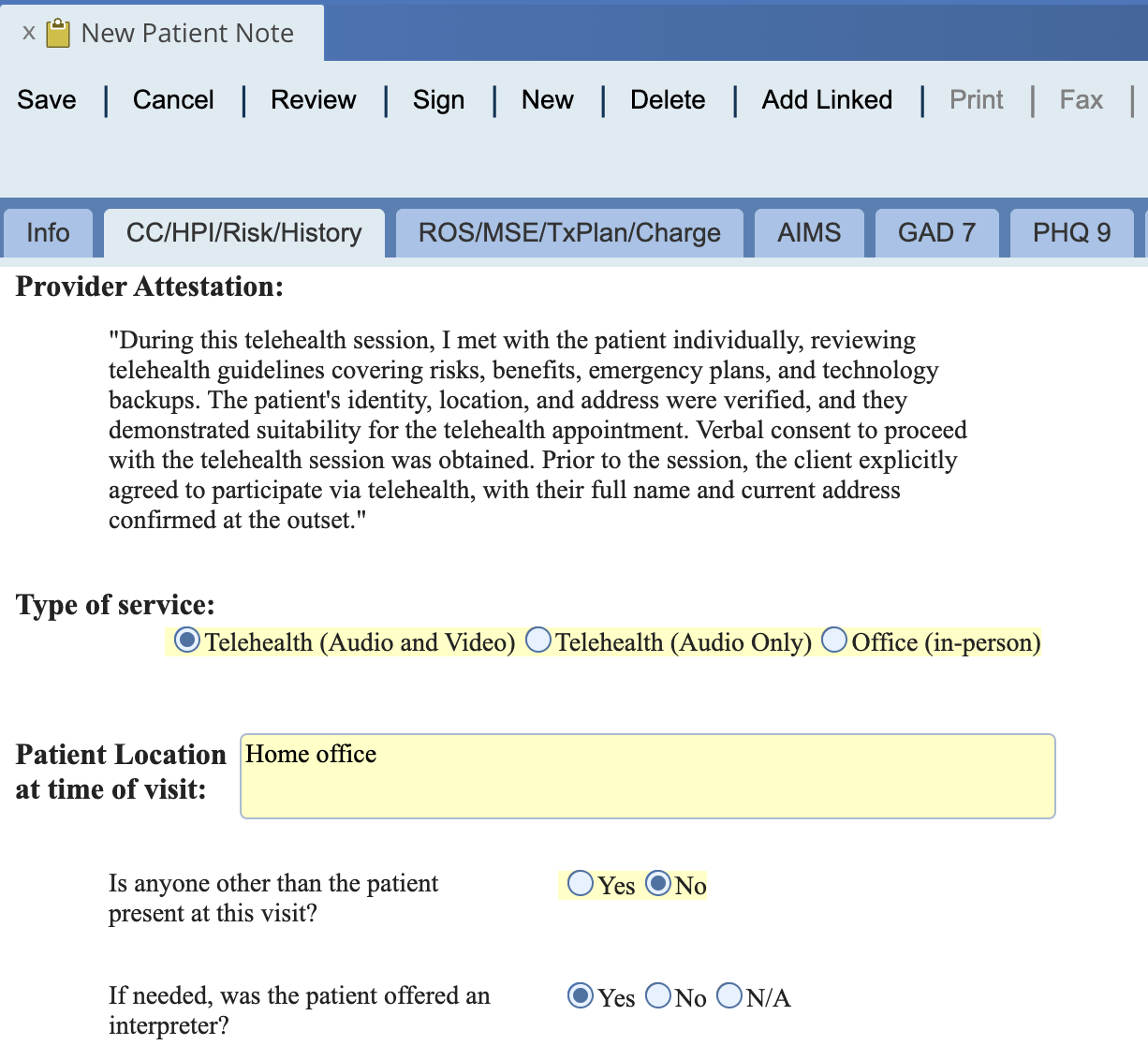Select the CC/HPI/Risk/History tab
Viewport: 1148px width, 1060px height.
pyautogui.click(x=244, y=232)
